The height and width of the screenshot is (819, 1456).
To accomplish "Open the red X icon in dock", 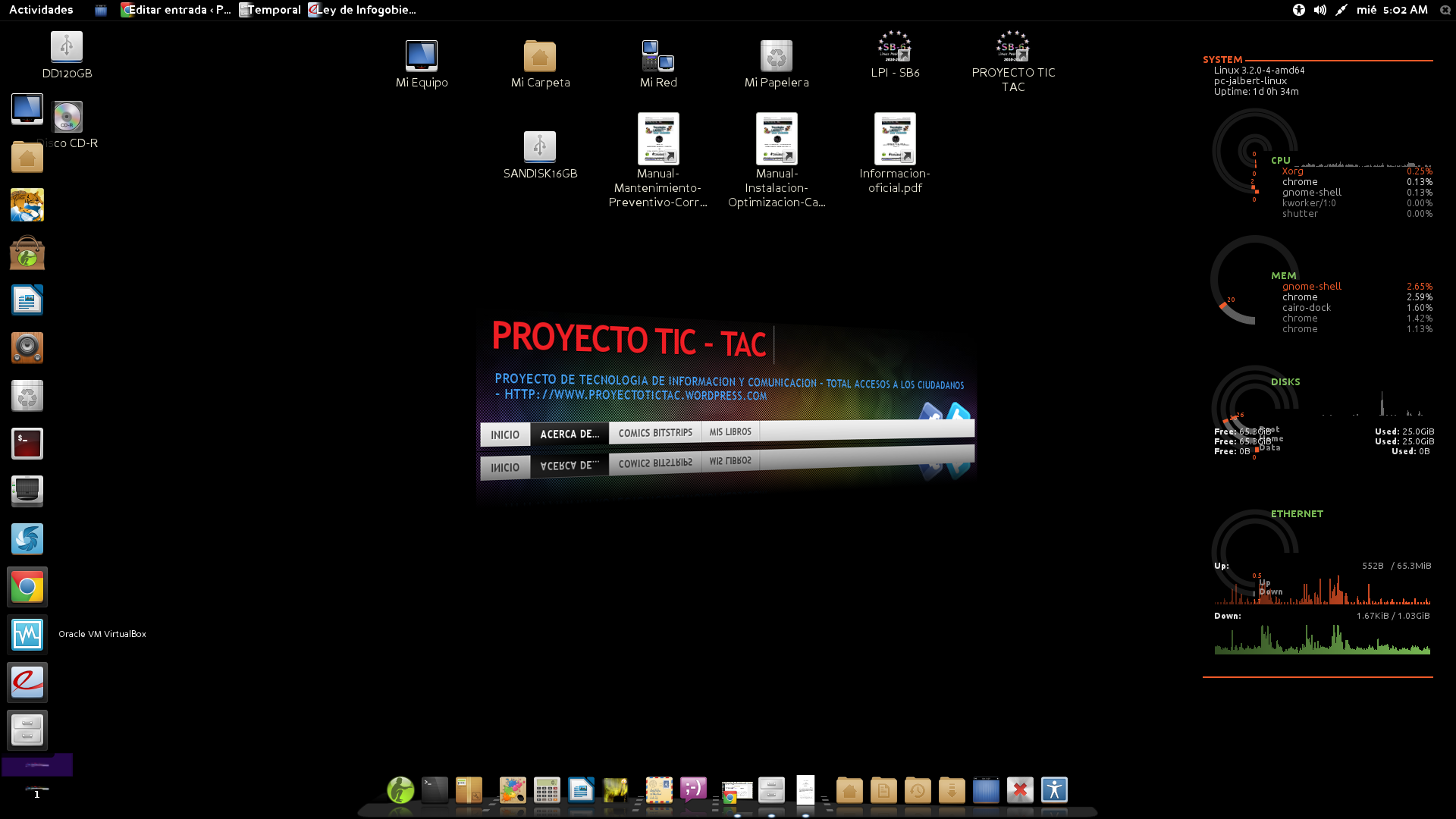I will coord(1020,790).
